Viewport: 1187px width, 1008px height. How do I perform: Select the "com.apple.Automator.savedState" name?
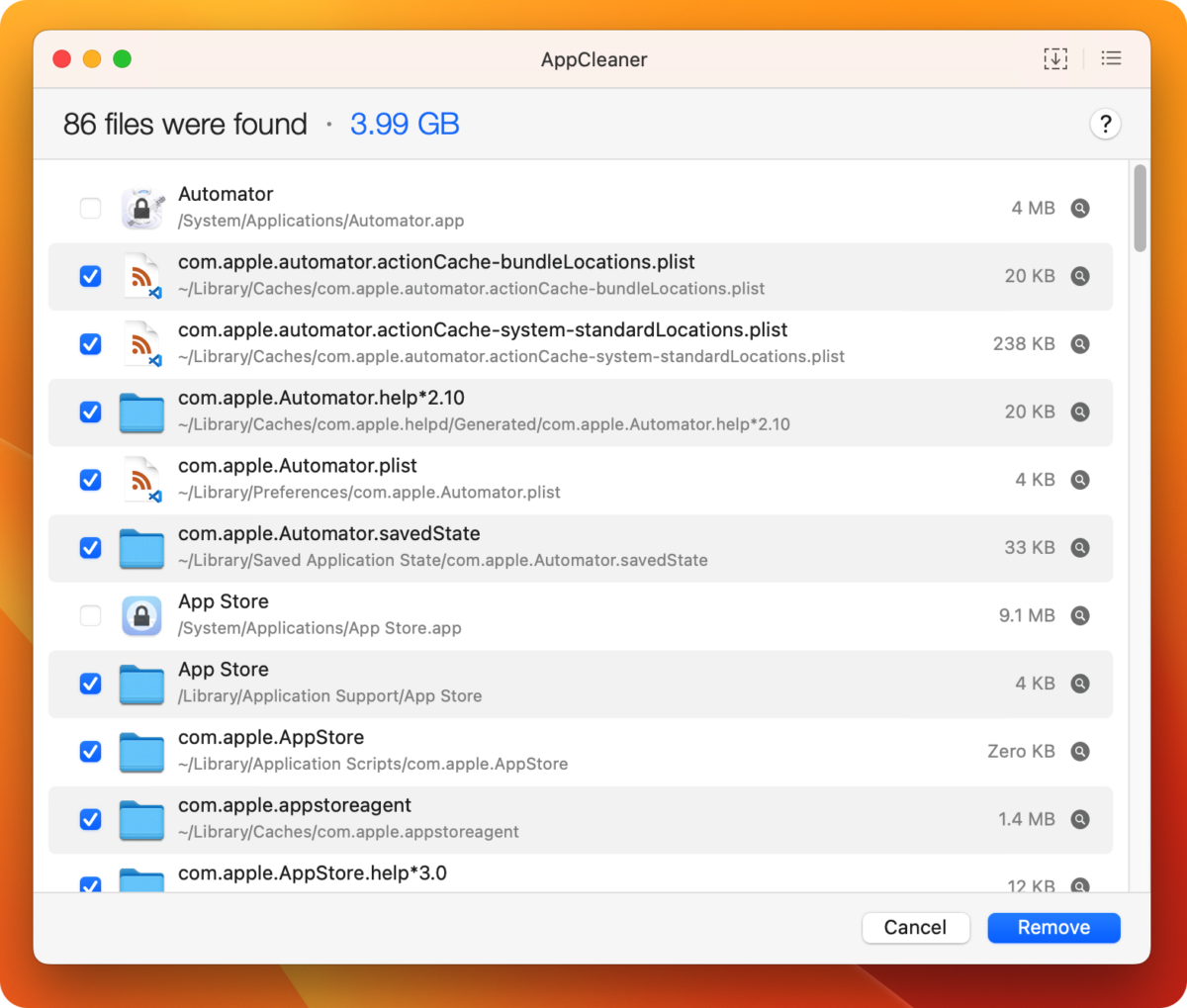coord(329,534)
